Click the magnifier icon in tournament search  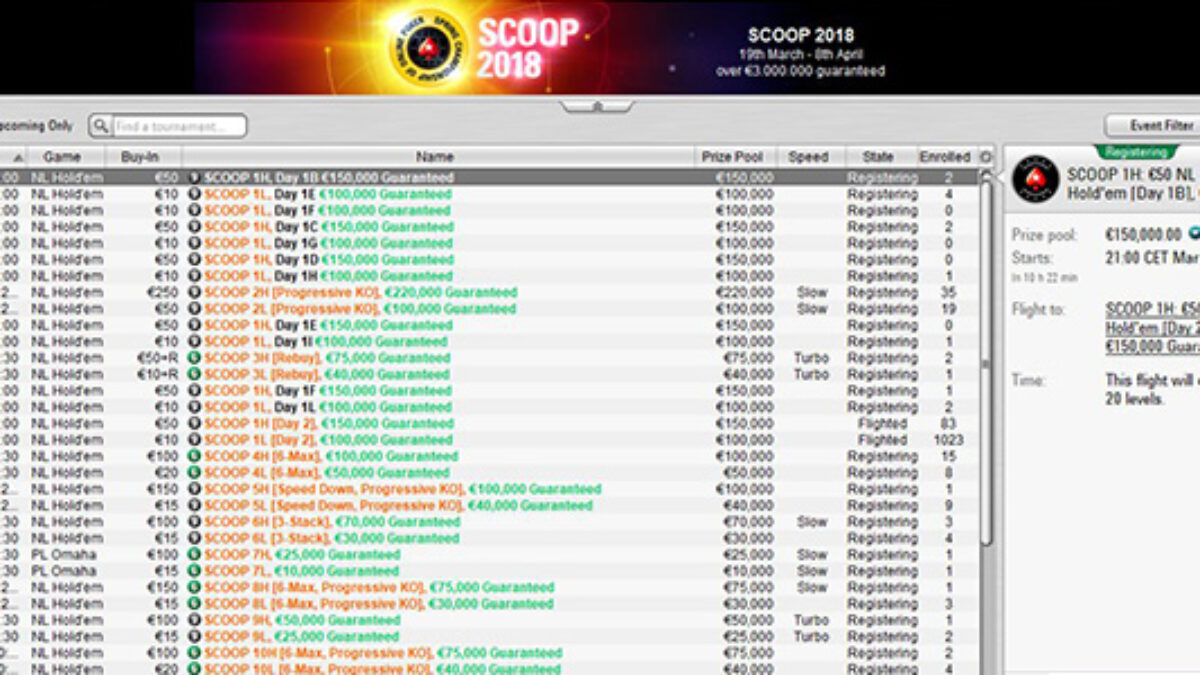pyautogui.click(x=101, y=127)
